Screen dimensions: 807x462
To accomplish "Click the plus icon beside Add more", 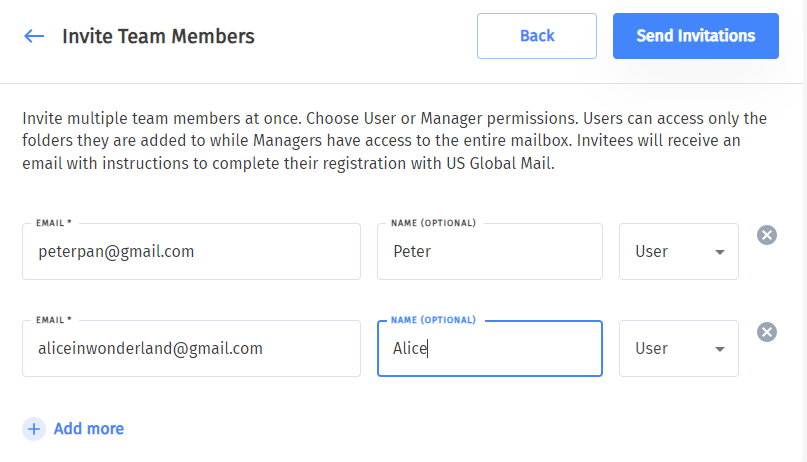I will (x=34, y=429).
